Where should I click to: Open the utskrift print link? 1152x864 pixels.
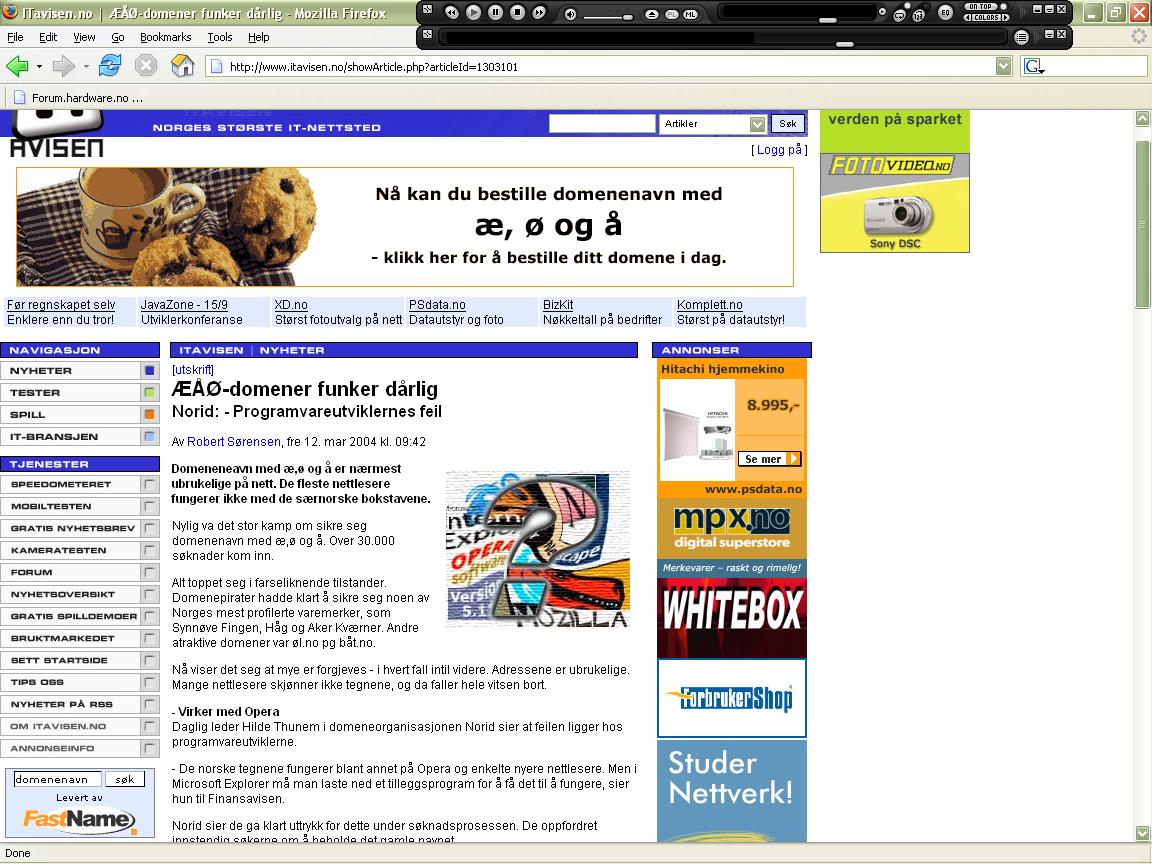tap(192, 370)
